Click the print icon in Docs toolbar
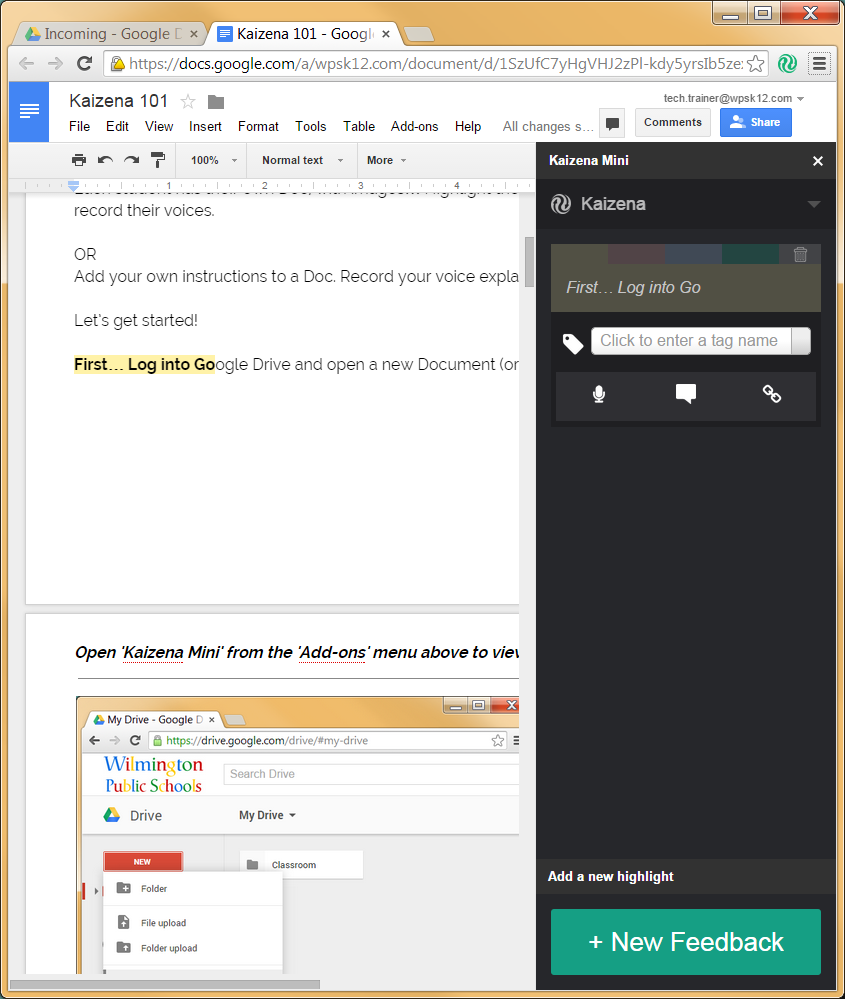The width and height of the screenshot is (845, 999). pyautogui.click(x=78, y=160)
